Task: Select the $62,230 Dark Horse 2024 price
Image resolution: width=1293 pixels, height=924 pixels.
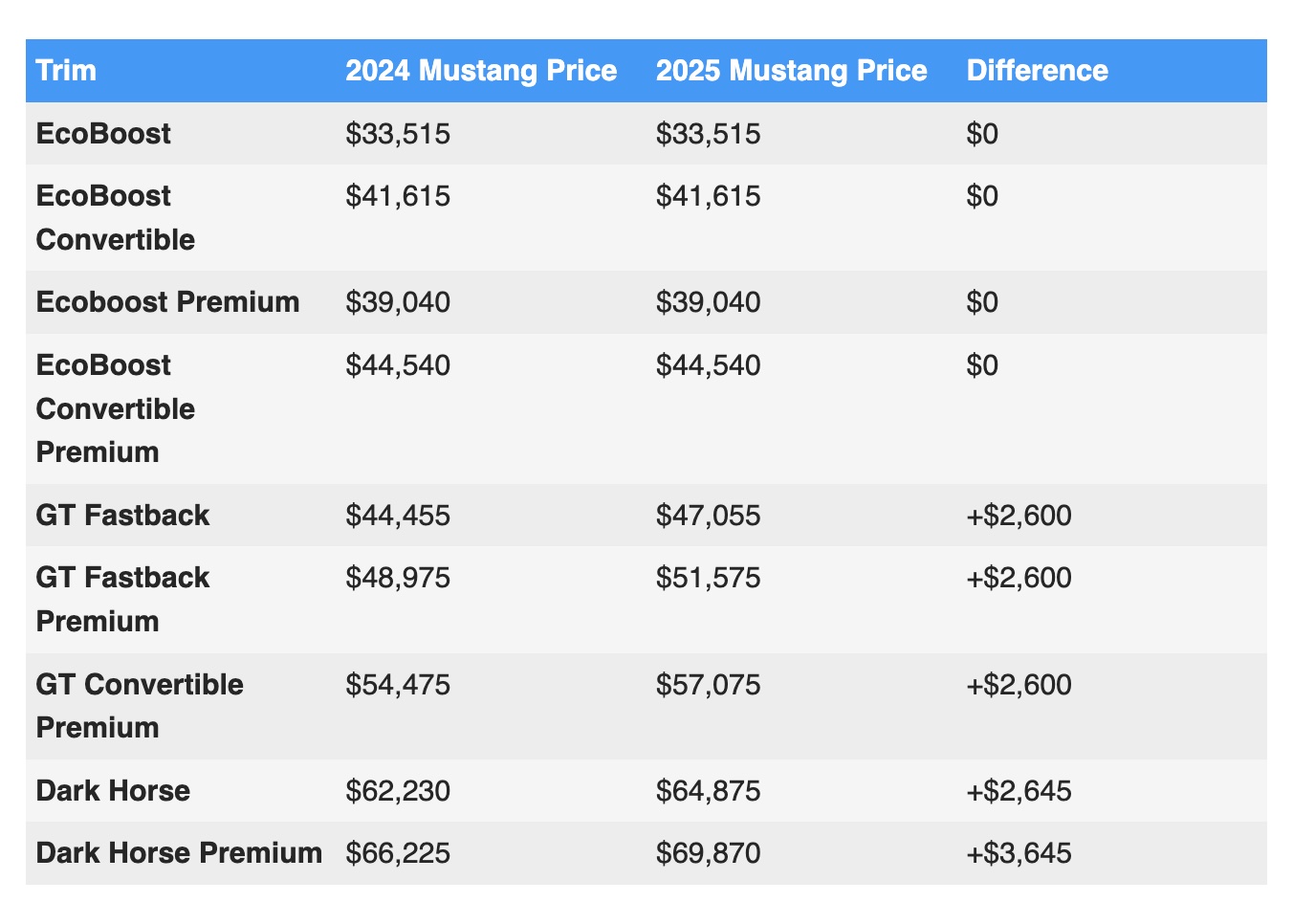Action: pos(398,791)
